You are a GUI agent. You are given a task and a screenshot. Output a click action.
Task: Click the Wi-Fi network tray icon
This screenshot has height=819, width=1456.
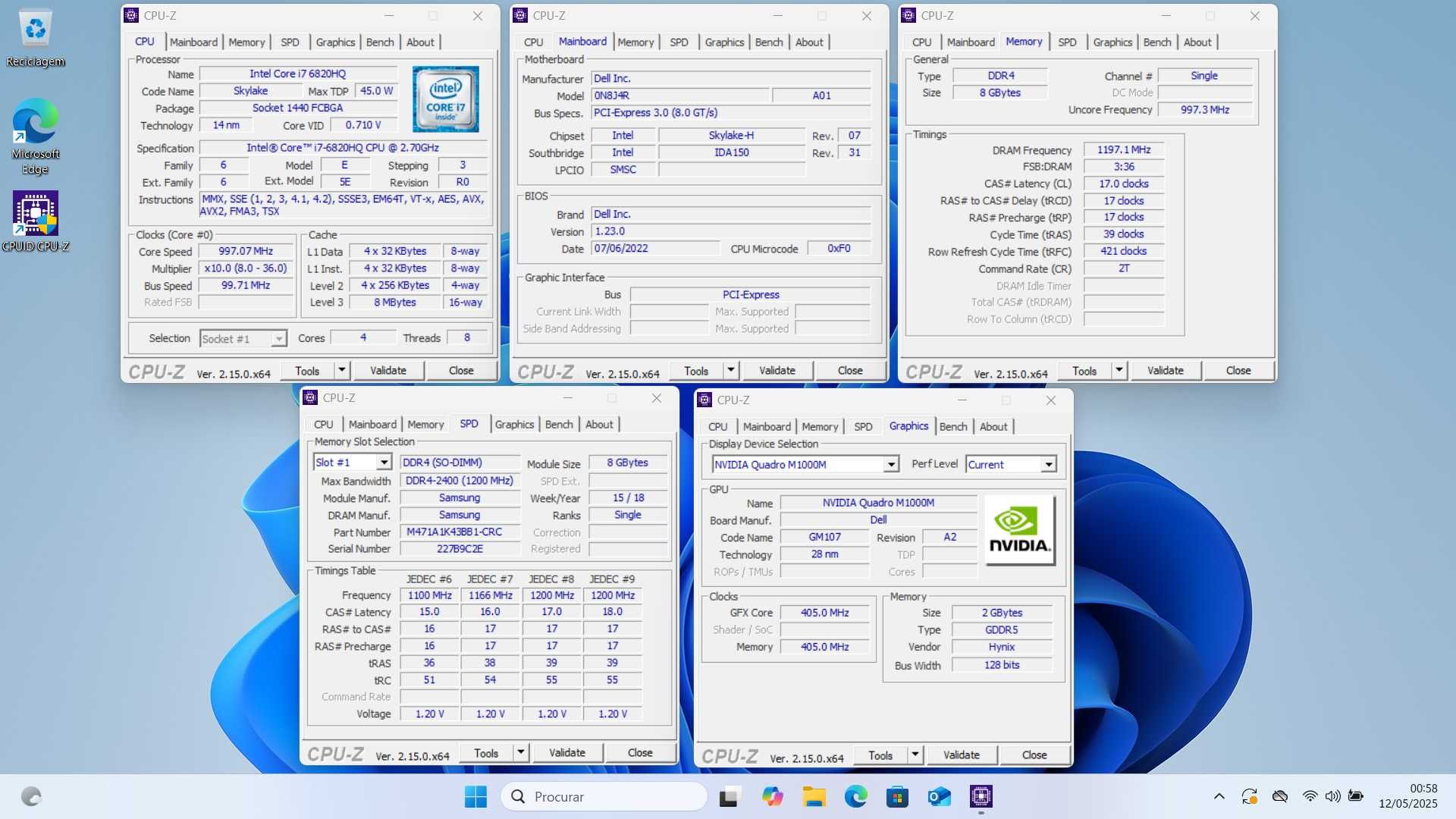point(1310,796)
